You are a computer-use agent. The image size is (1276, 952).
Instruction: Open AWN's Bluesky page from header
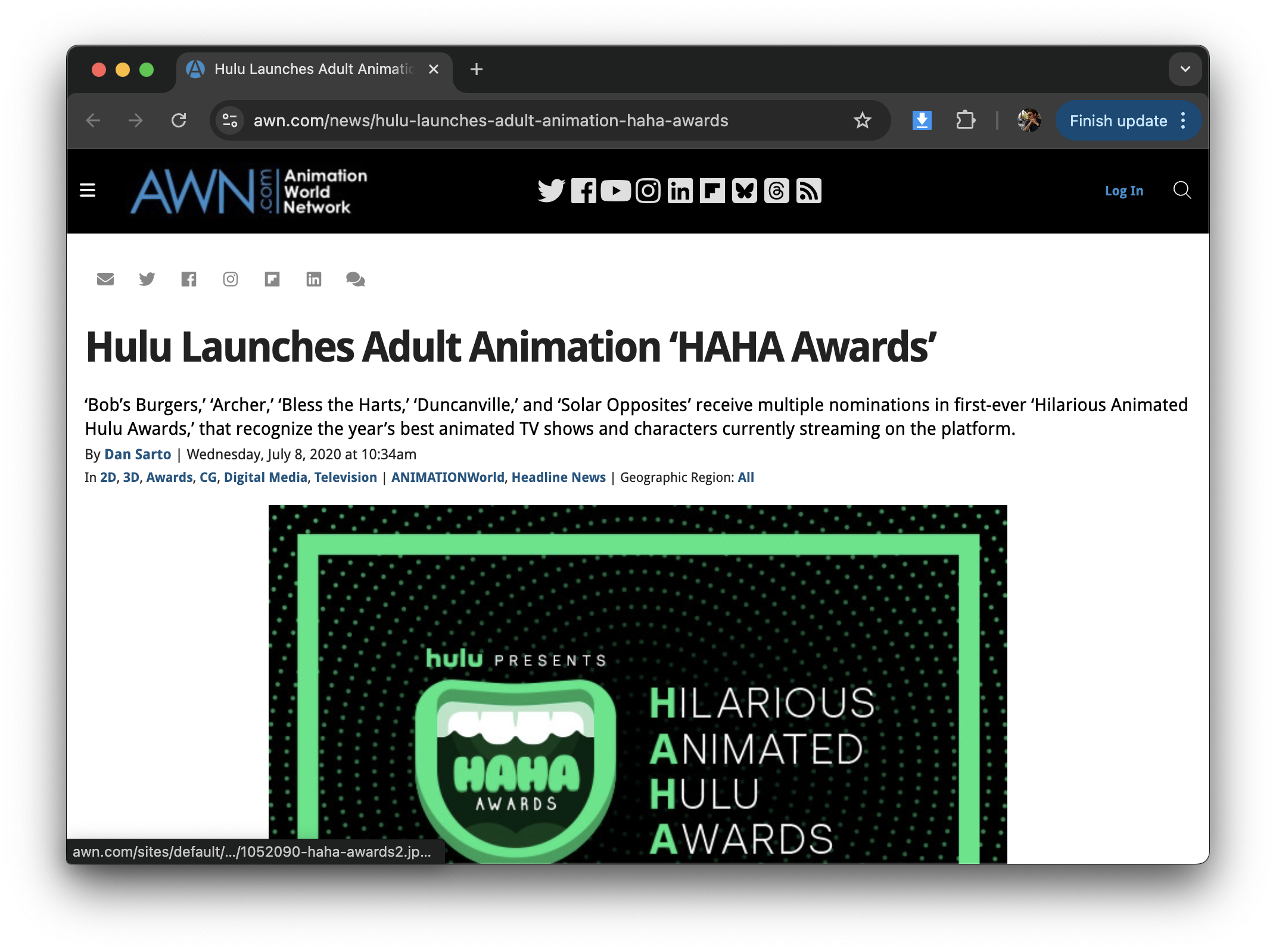745,191
